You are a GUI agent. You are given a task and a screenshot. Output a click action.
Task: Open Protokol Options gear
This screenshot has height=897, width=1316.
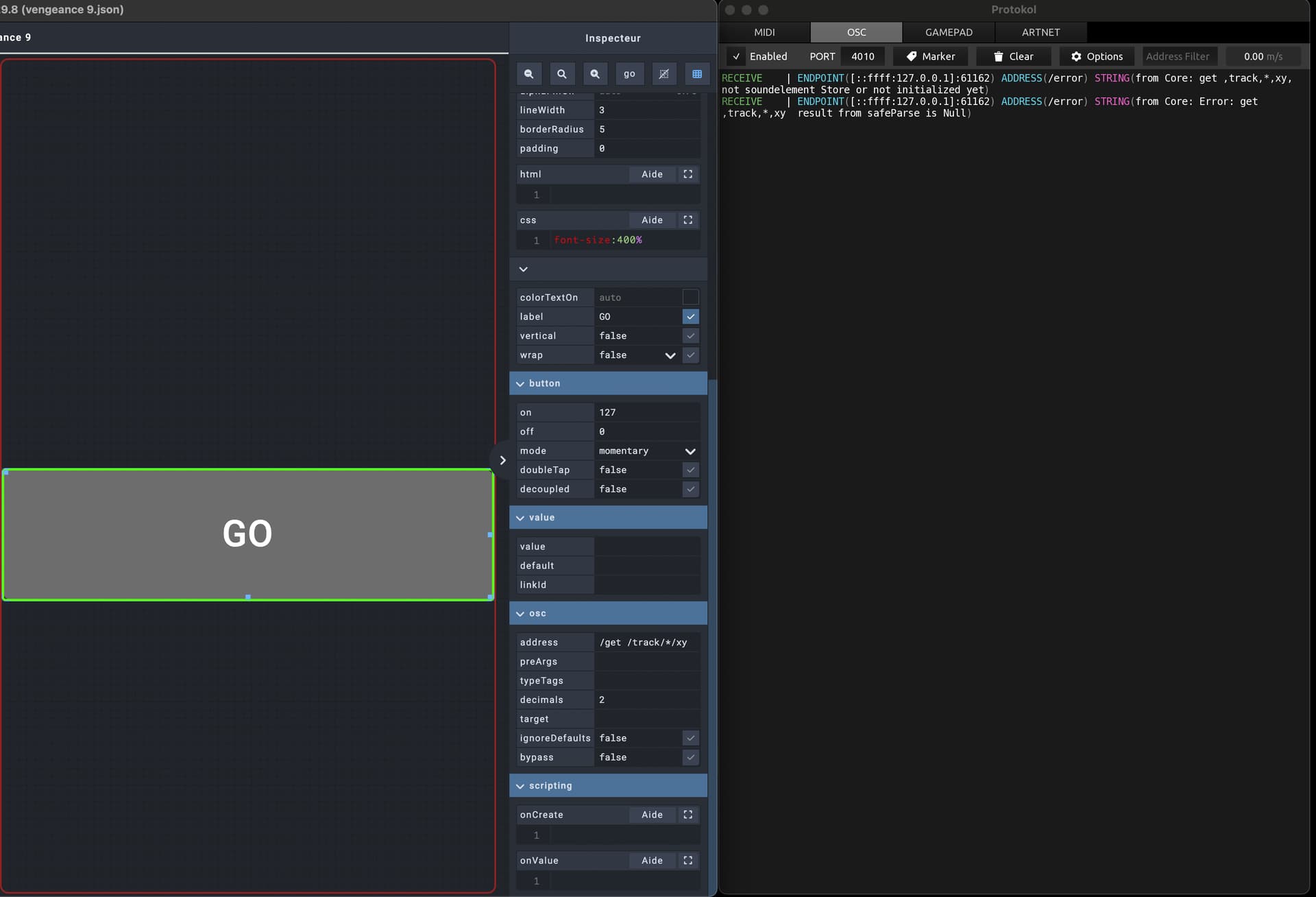coord(1097,56)
